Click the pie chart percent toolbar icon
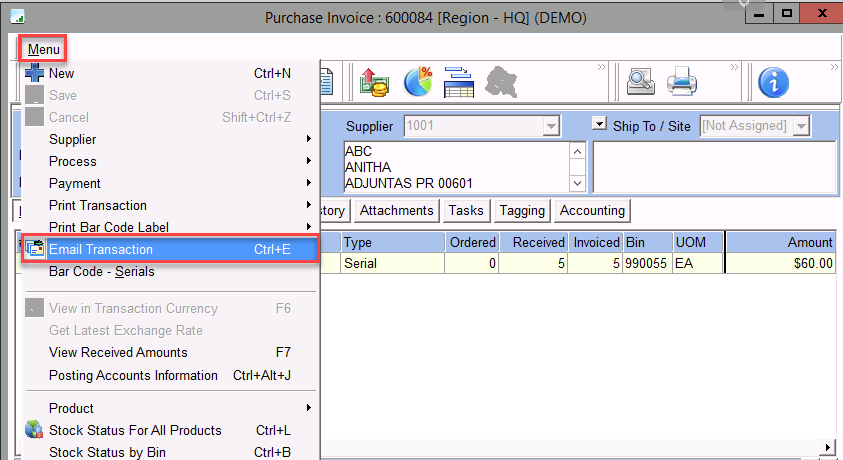The width and height of the screenshot is (843, 460). pos(417,83)
